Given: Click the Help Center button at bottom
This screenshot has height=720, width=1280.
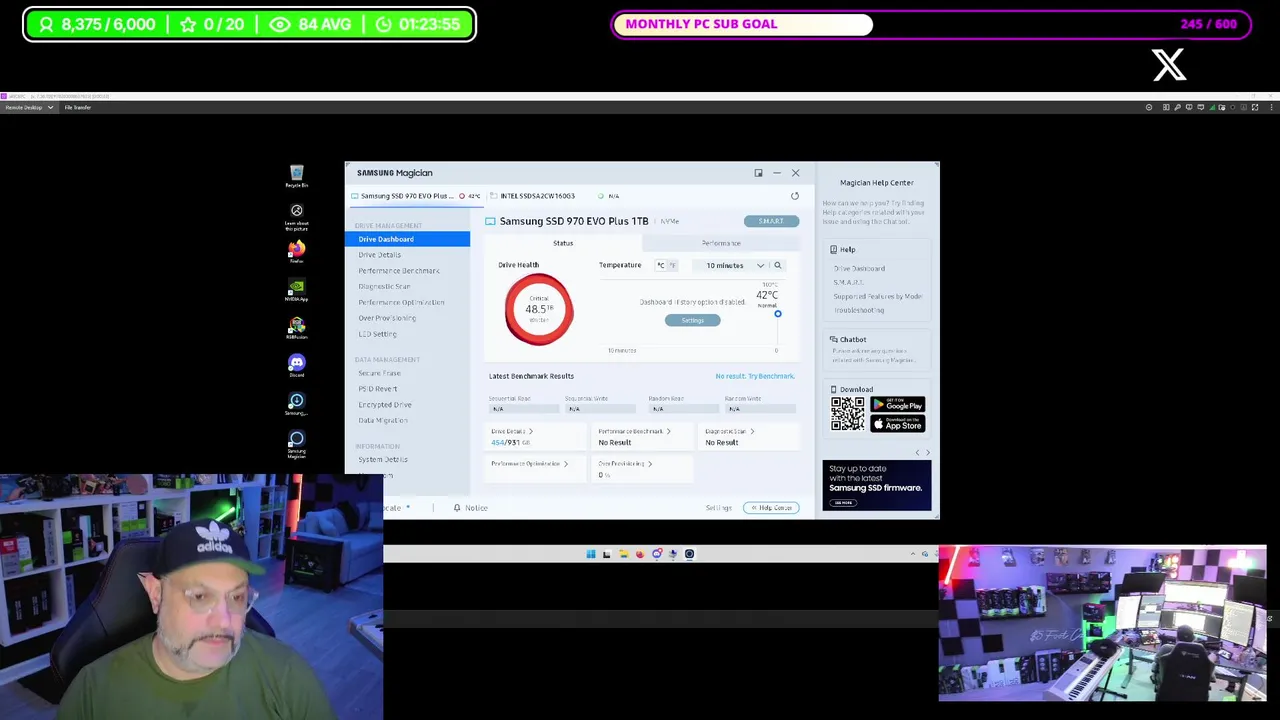Looking at the screenshot, I should 771,508.
